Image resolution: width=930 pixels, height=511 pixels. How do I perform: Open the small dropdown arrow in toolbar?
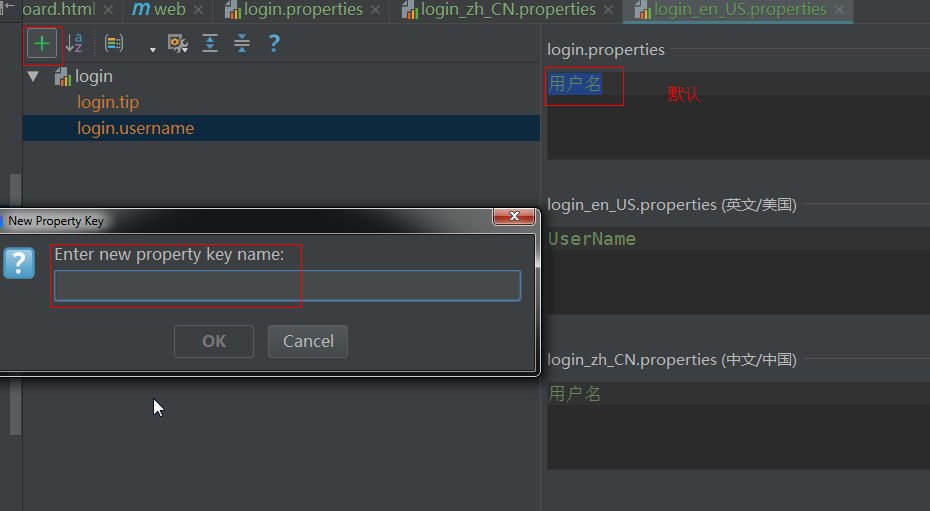click(x=153, y=49)
